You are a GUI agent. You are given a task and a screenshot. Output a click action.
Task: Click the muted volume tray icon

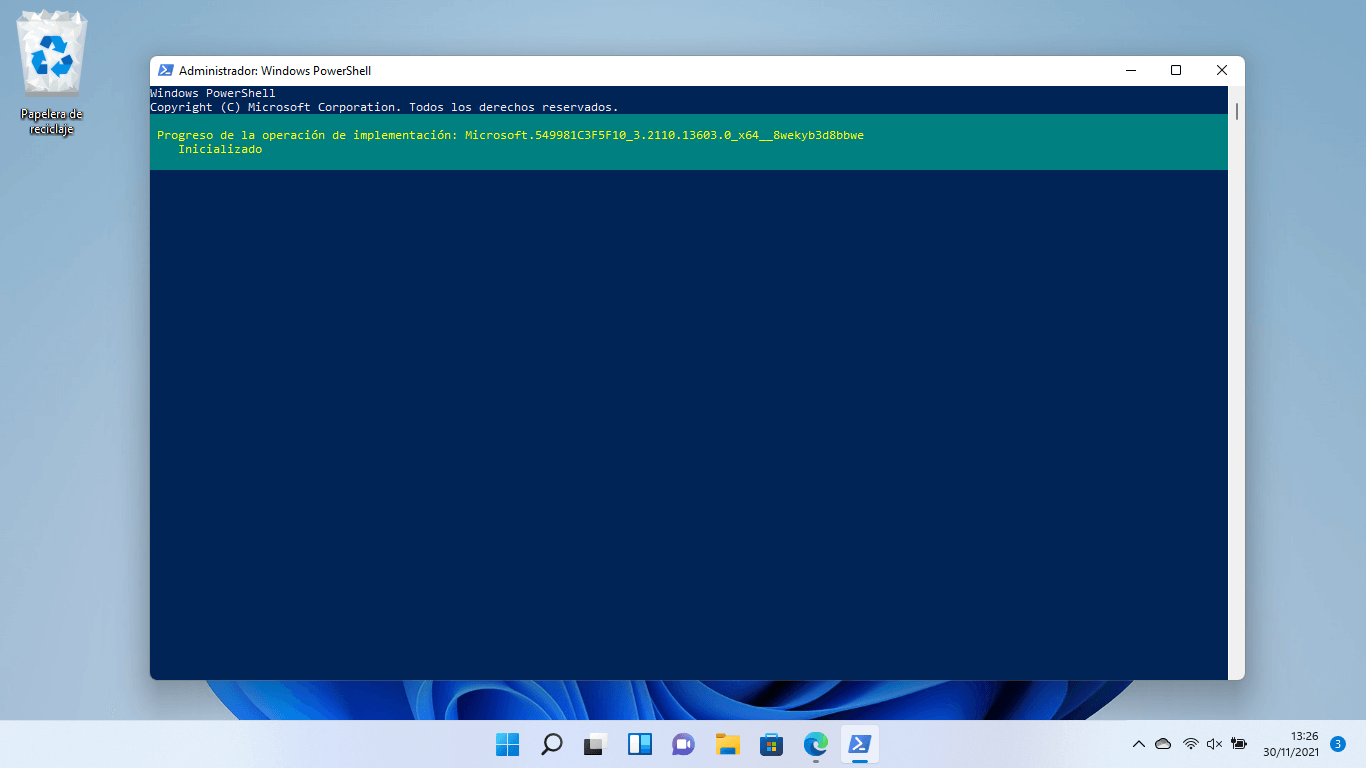click(x=1214, y=744)
